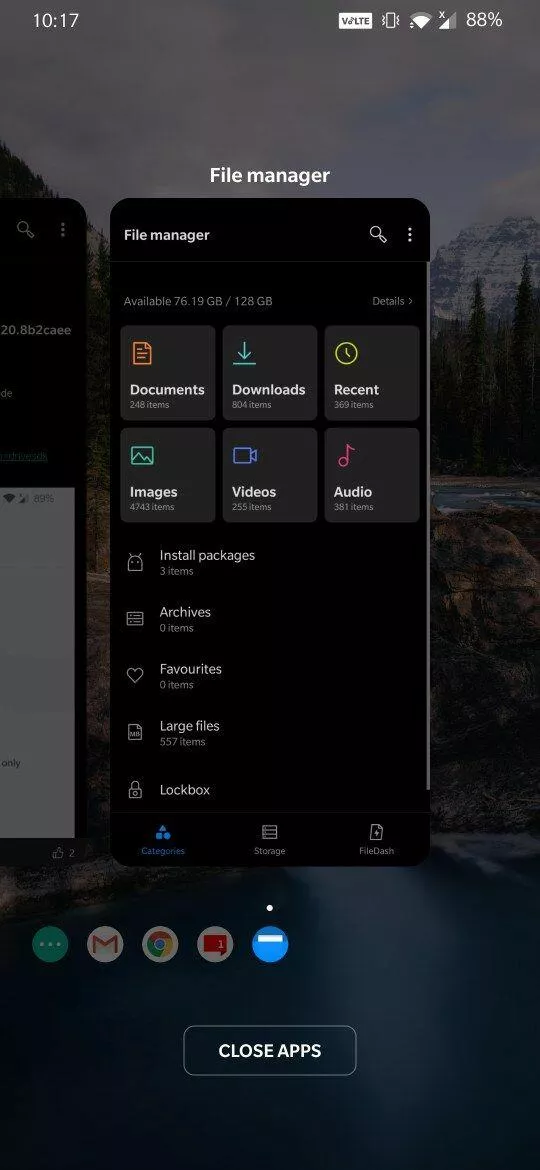The height and width of the screenshot is (1170, 540).
Task: Open the Images category tile
Action: 168,475
